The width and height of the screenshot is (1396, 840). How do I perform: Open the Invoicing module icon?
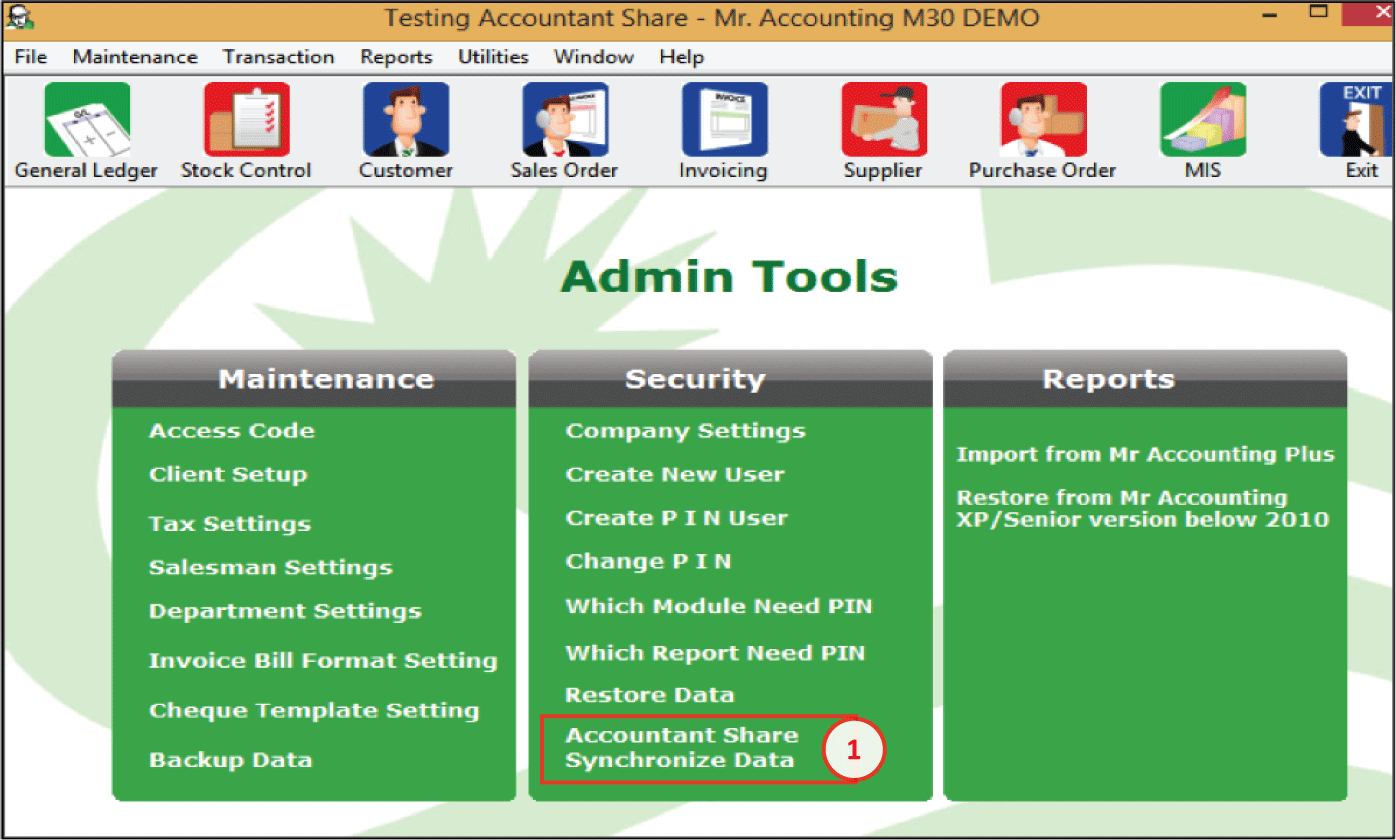tap(724, 120)
